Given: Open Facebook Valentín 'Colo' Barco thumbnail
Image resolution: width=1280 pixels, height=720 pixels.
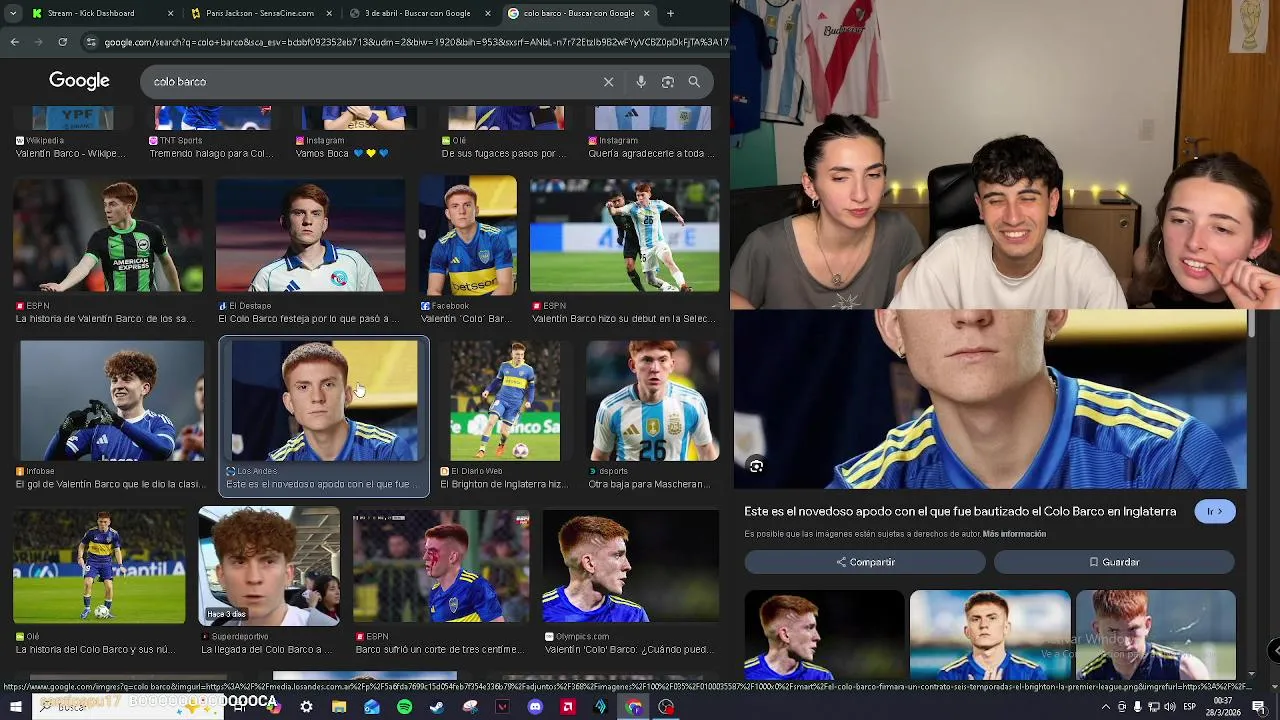Looking at the screenshot, I should tap(468, 236).
